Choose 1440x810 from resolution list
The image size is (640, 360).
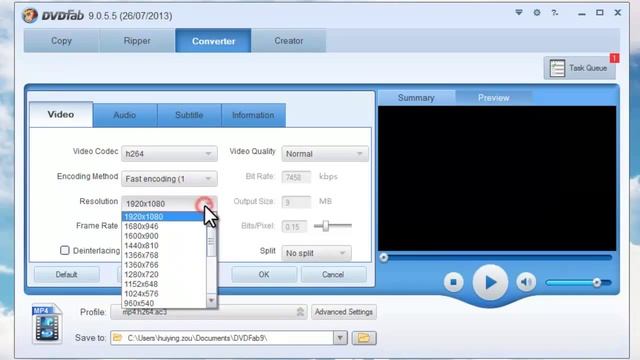click(164, 245)
